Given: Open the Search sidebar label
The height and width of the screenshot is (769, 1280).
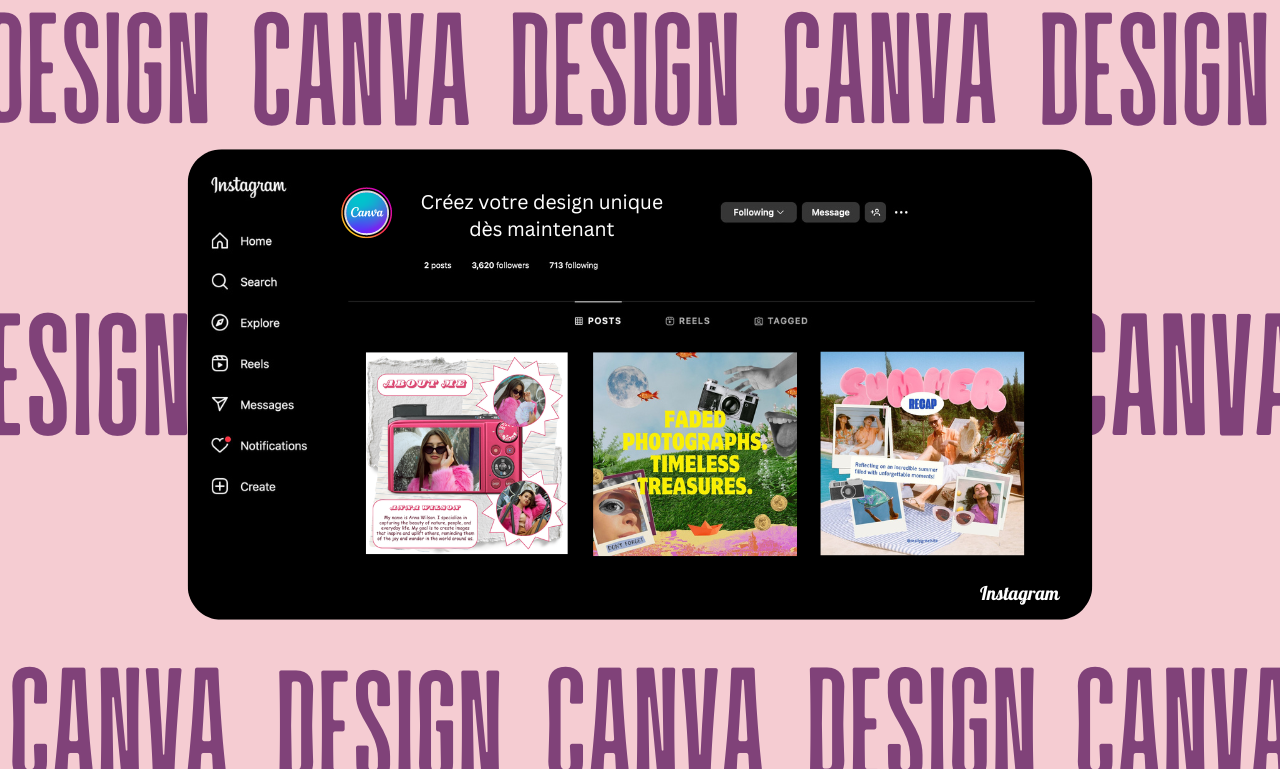Looking at the screenshot, I should pyautogui.click(x=259, y=282).
